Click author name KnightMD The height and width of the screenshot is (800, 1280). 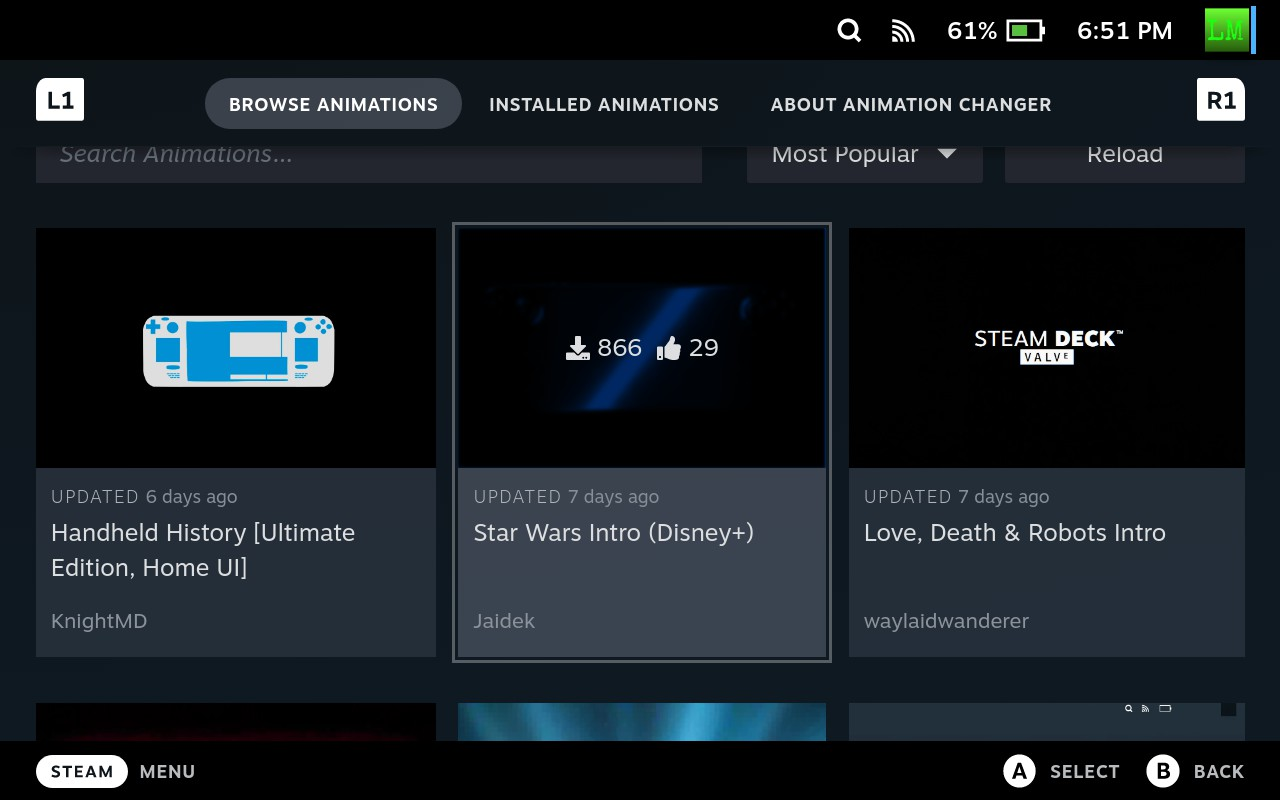point(99,621)
